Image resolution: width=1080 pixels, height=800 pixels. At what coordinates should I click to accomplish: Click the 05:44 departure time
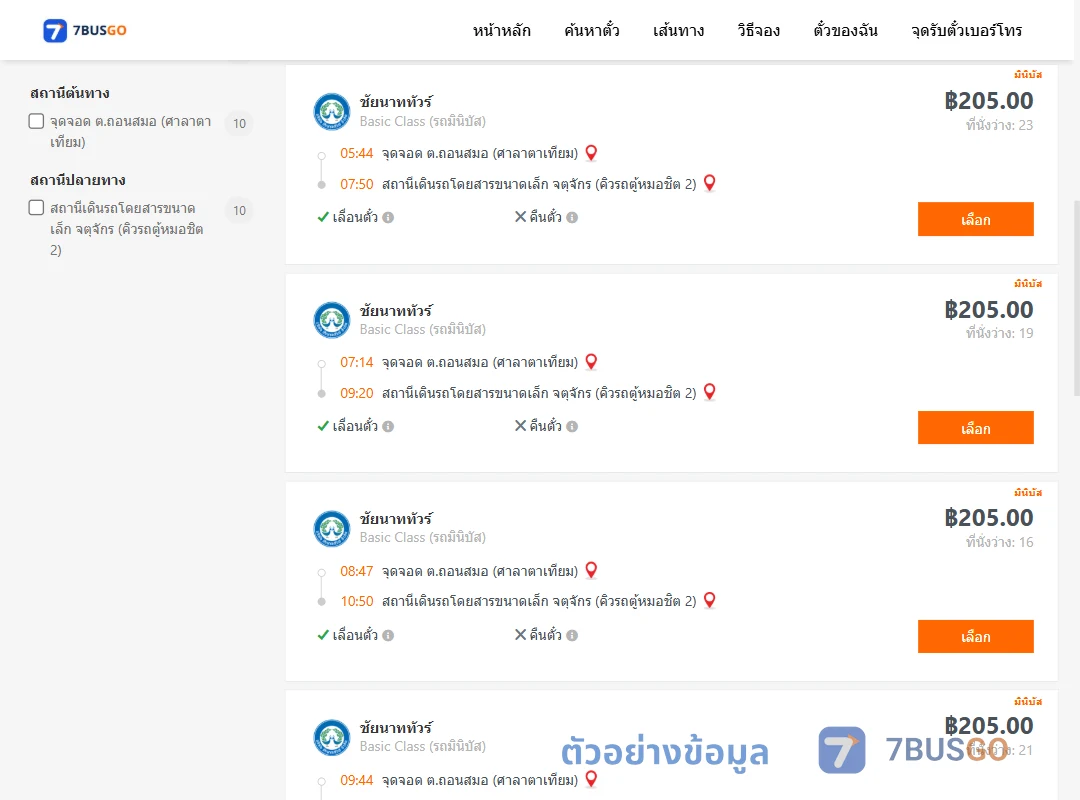(x=356, y=154)
